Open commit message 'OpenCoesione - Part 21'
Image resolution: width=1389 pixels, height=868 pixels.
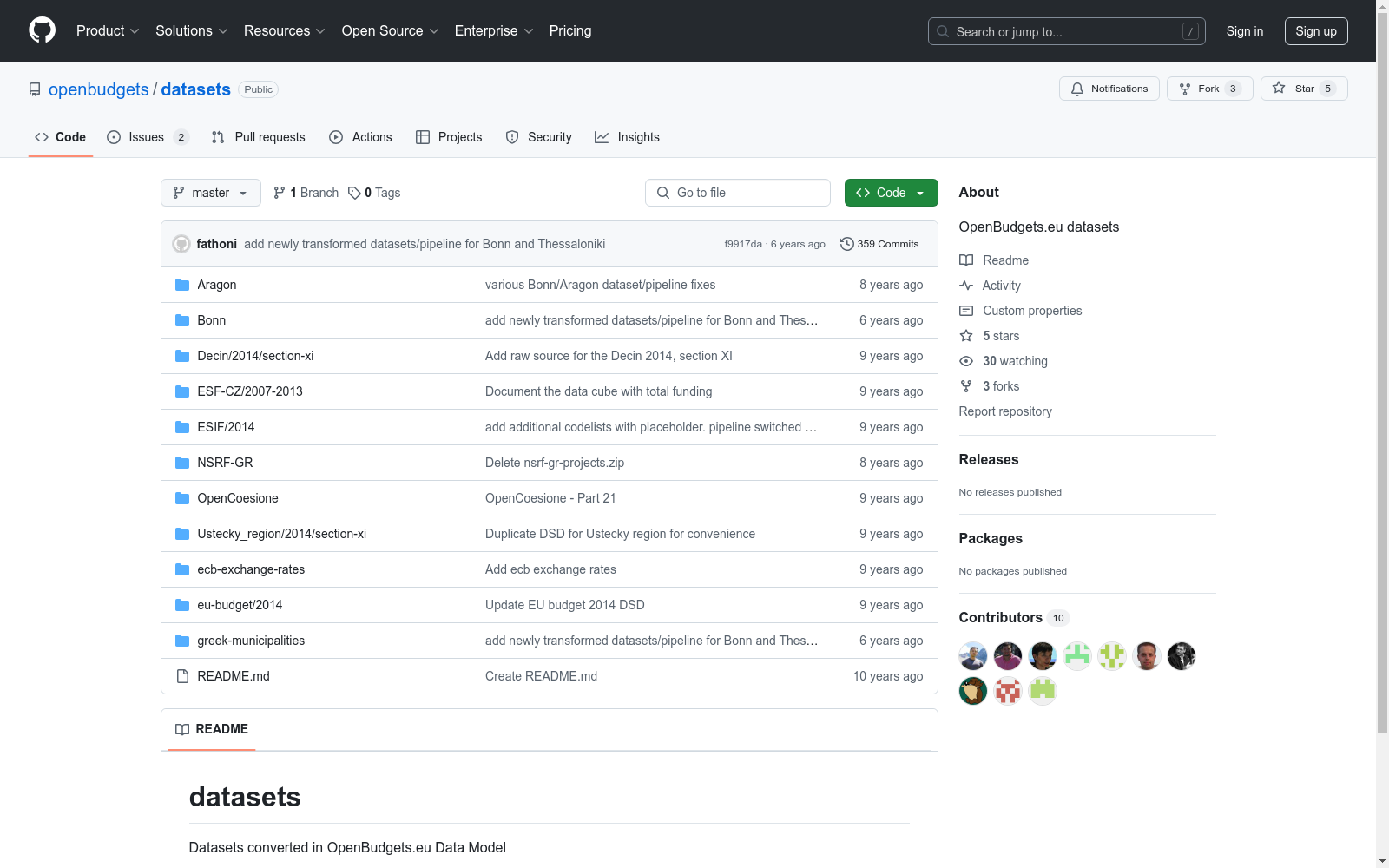(x=550, y=498)
